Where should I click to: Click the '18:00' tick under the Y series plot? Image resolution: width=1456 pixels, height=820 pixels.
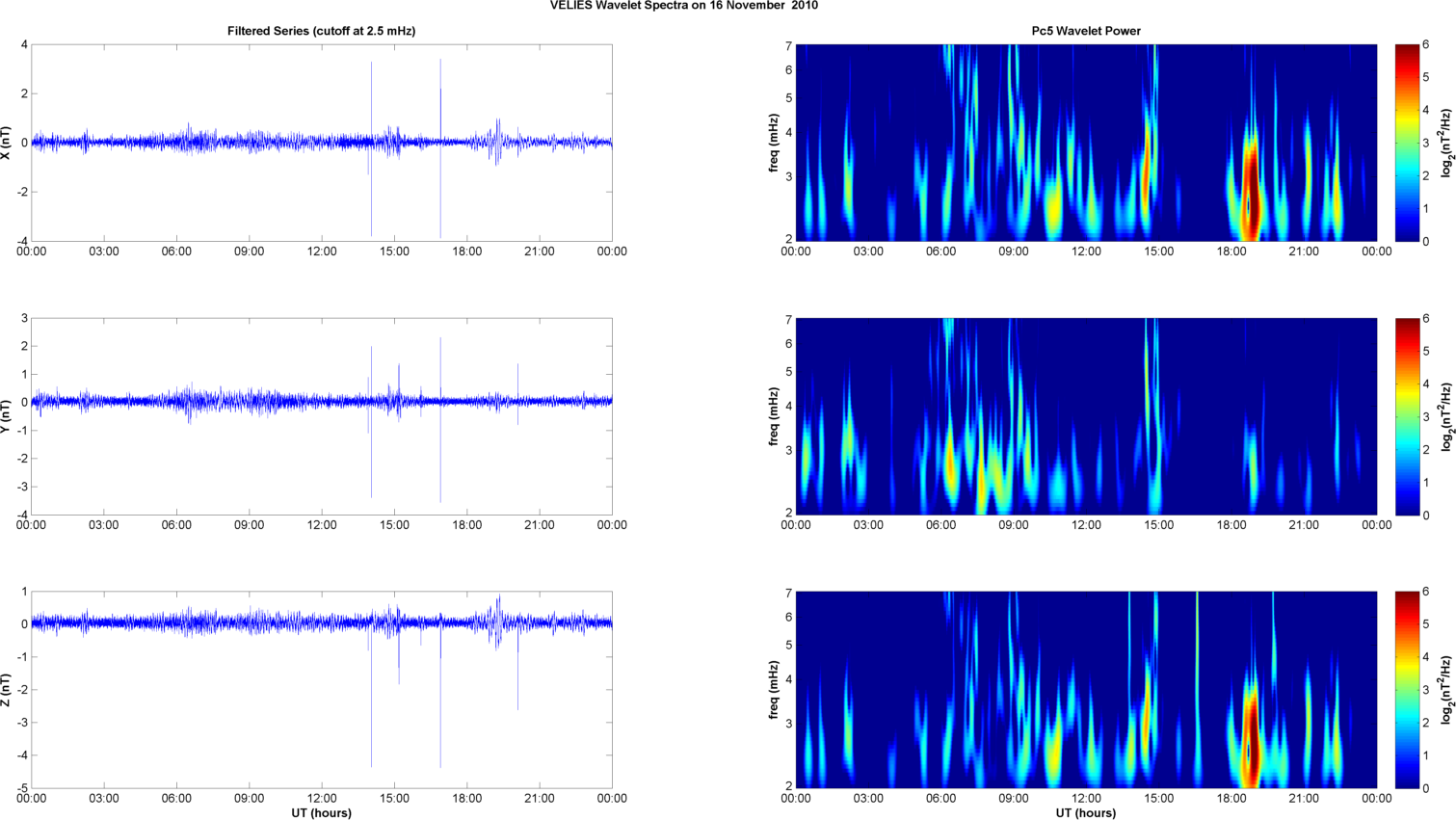coord(467,525)
